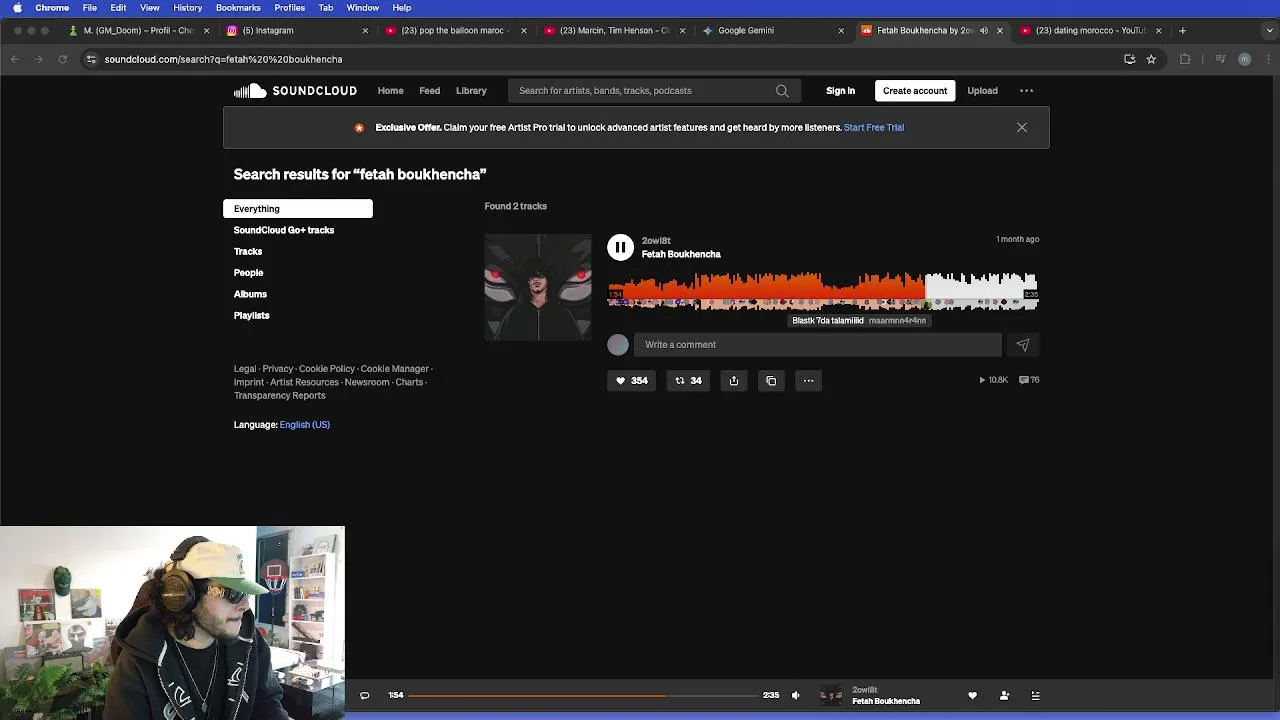Image resolution: width=1280 pixels, height=720 pixels.
Task: Close the Google Gemini tab
Action: point(840,31)
